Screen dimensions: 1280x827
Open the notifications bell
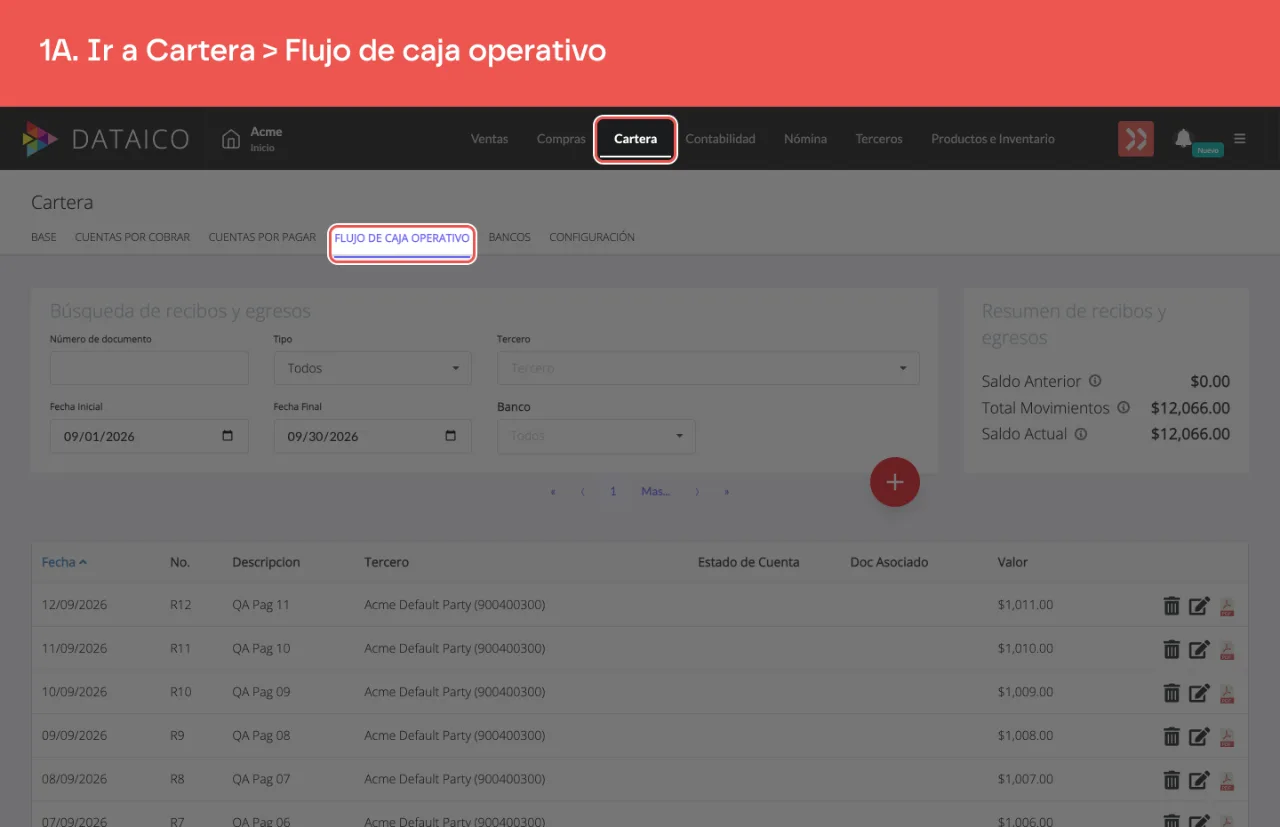tap(1183, 138)
